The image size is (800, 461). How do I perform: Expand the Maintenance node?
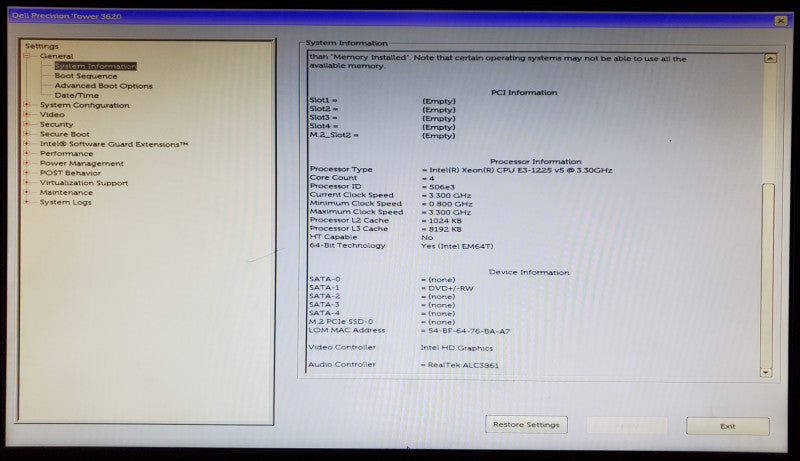[27, 192]
